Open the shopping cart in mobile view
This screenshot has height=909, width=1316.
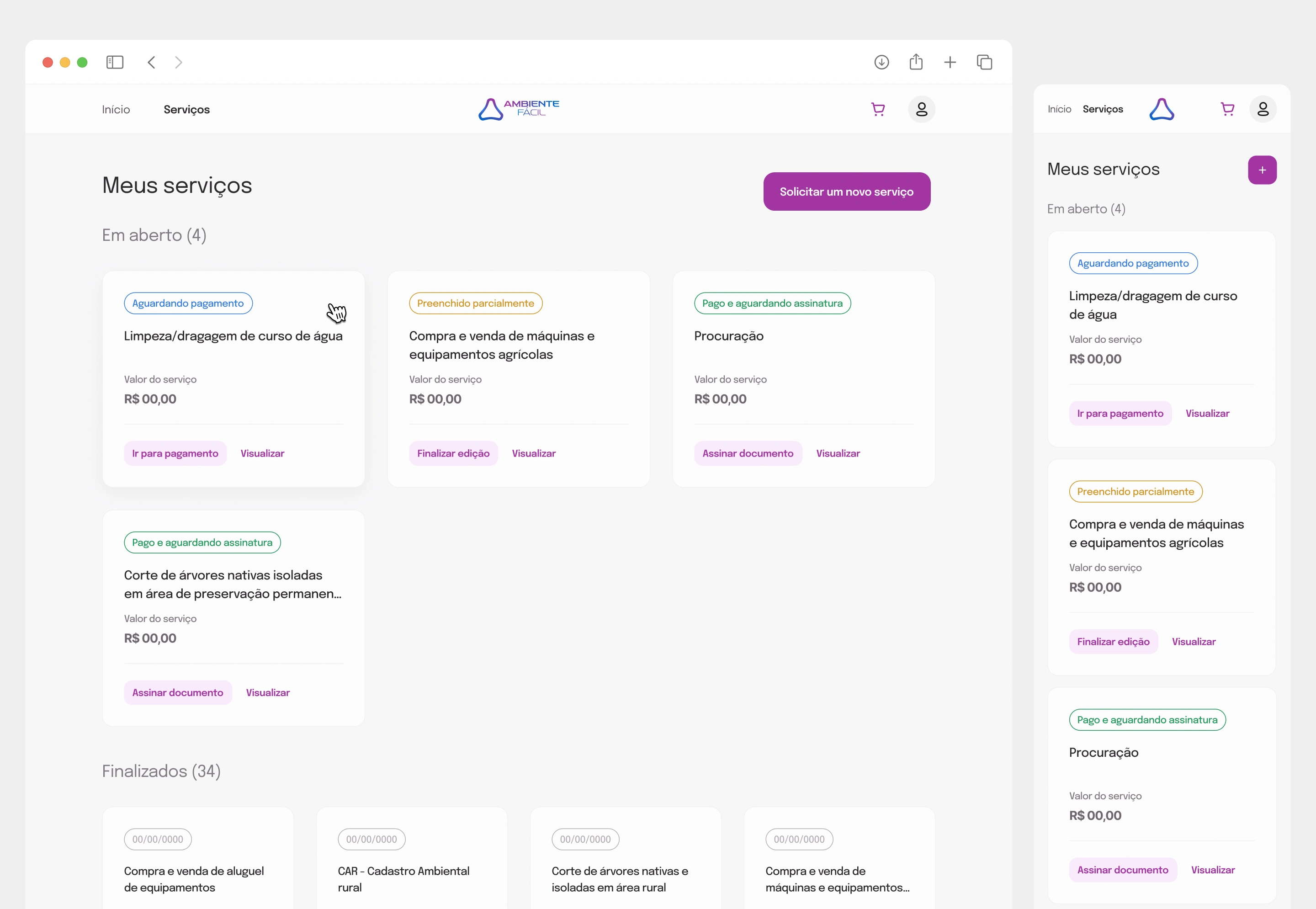pyautogui.click(x=1228, y=109)
